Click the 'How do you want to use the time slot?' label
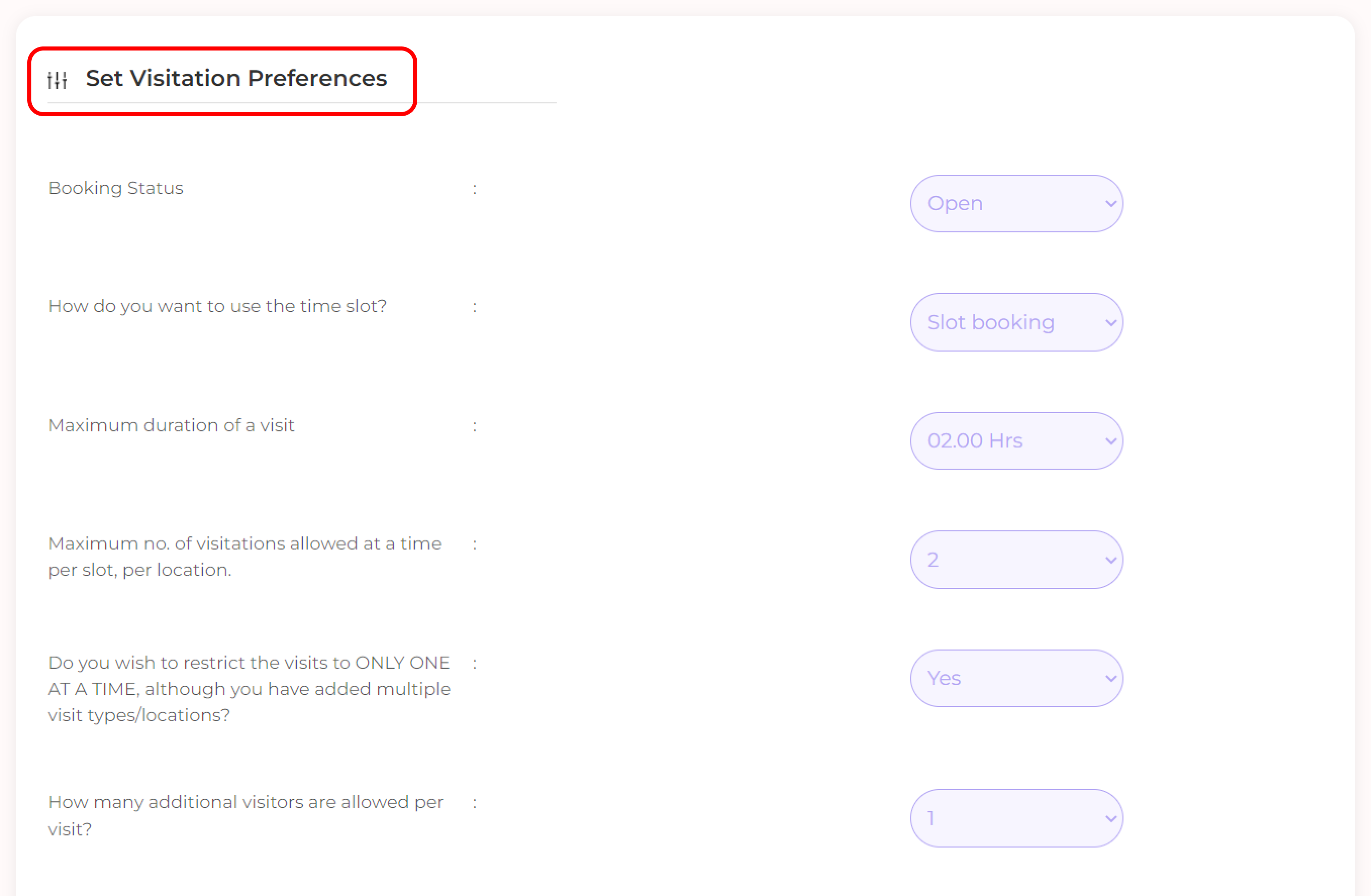The image size is (1371, 896). (217, 307)
